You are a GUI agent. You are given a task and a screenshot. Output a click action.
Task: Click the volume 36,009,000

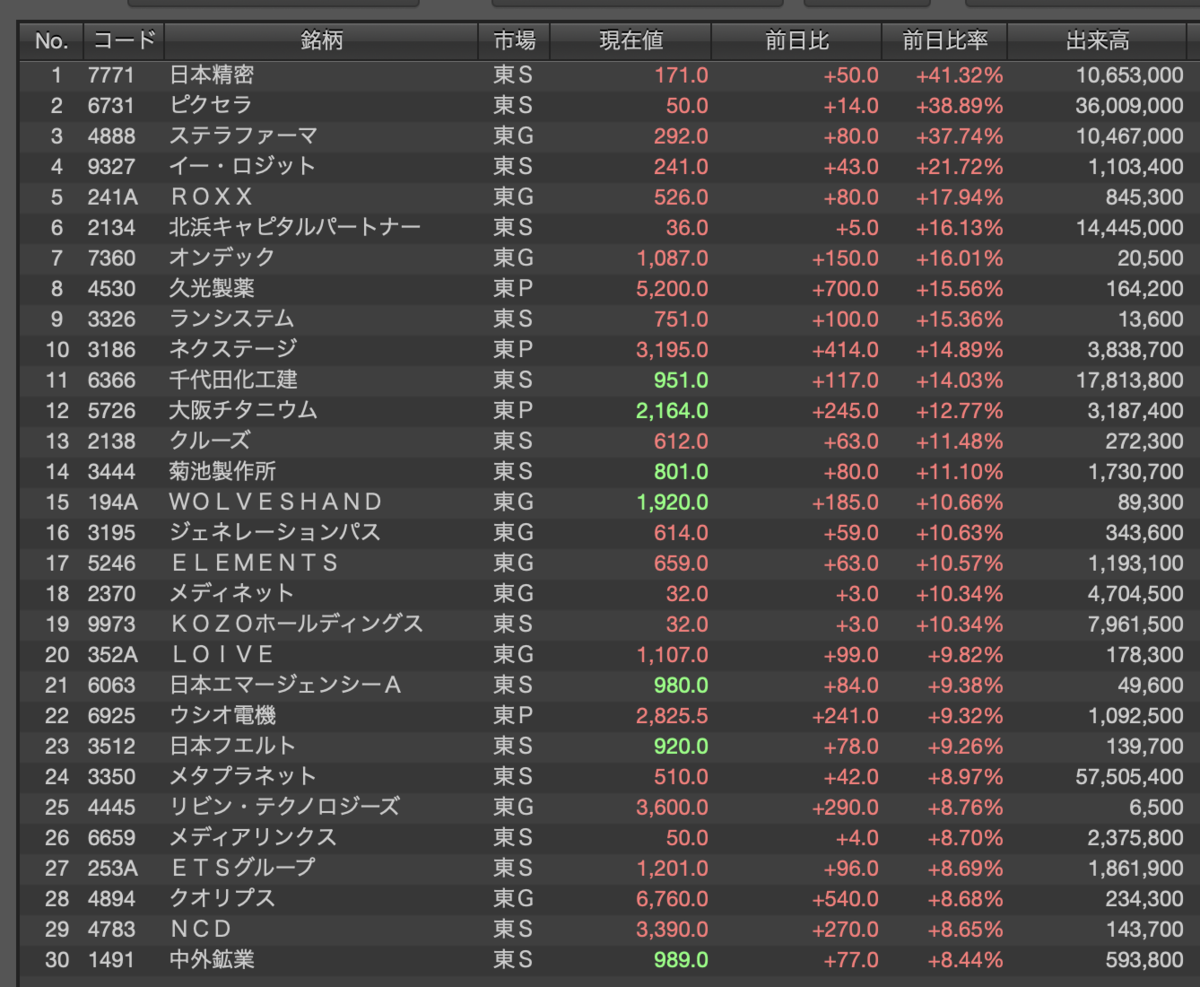coord(1130,105)
